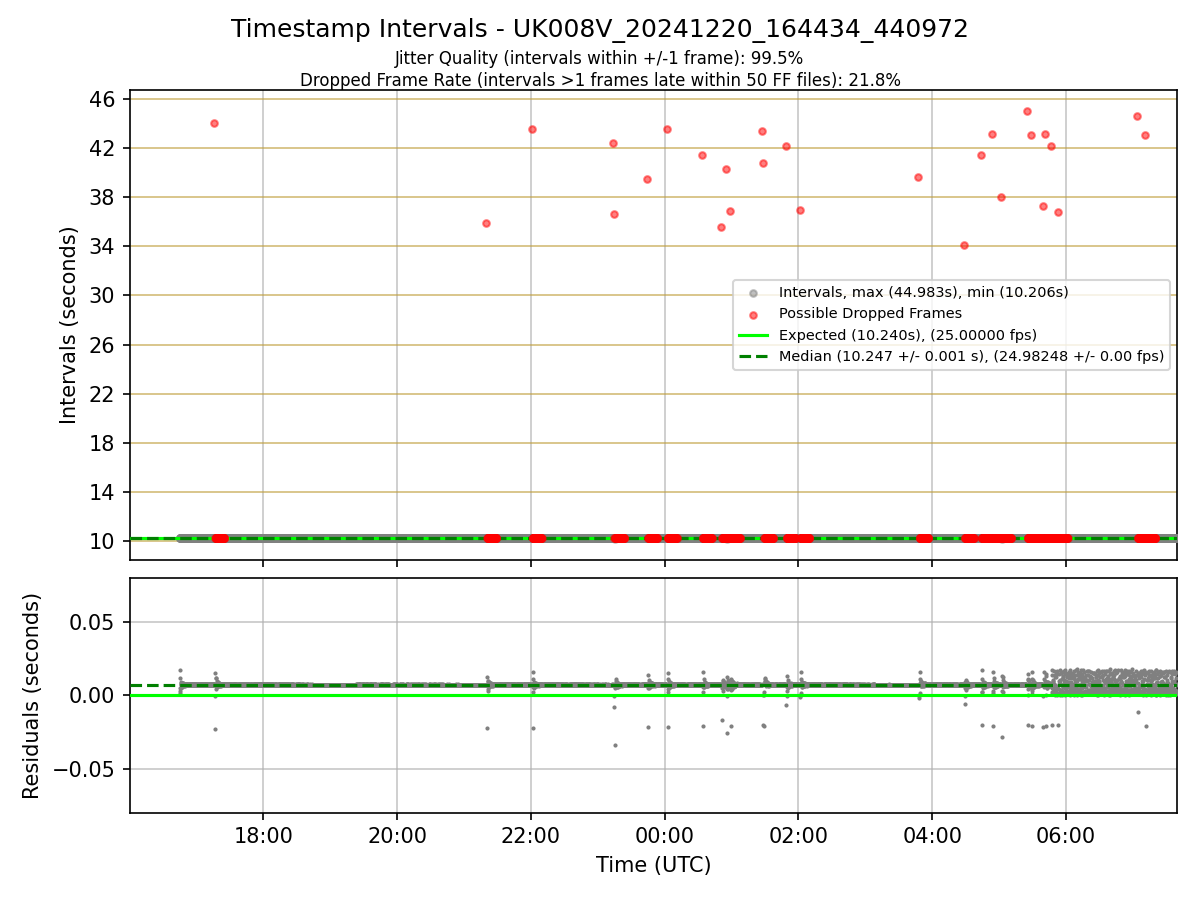This screenshot has width=1200, height=900.
Task: Click the 26 tick label on intervals axis
Action: click(105, 345)
